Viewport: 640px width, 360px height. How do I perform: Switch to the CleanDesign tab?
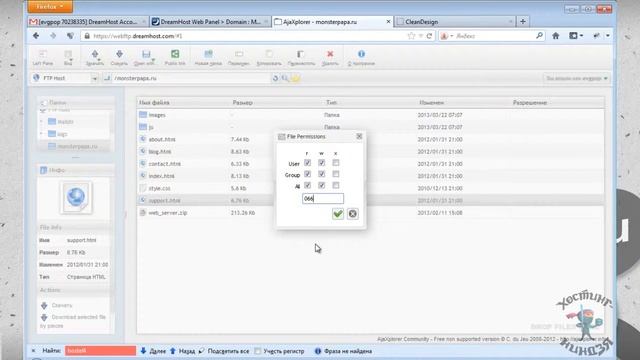[455, 22]
